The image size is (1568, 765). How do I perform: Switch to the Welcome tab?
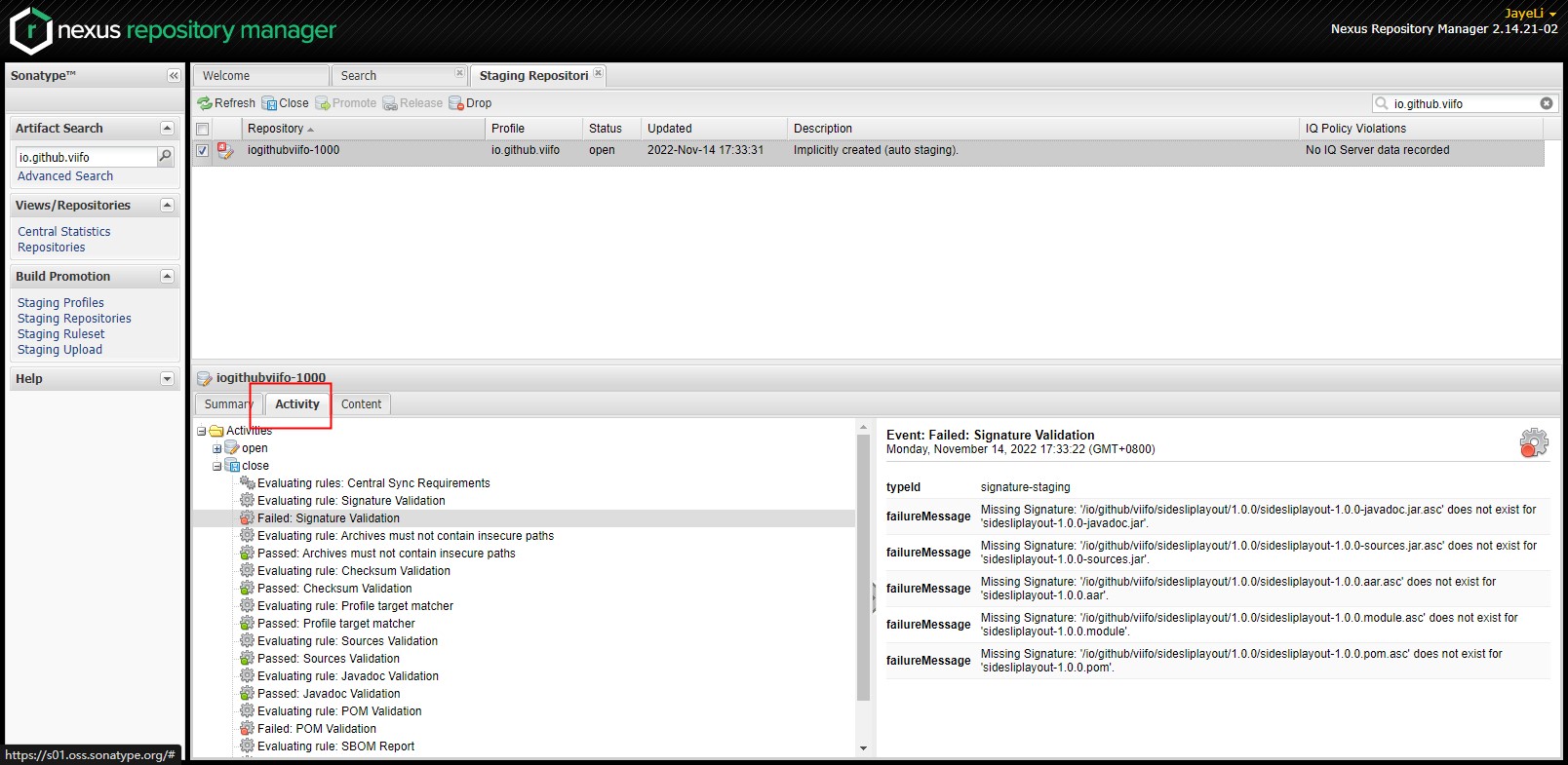[x=260, y=75]
